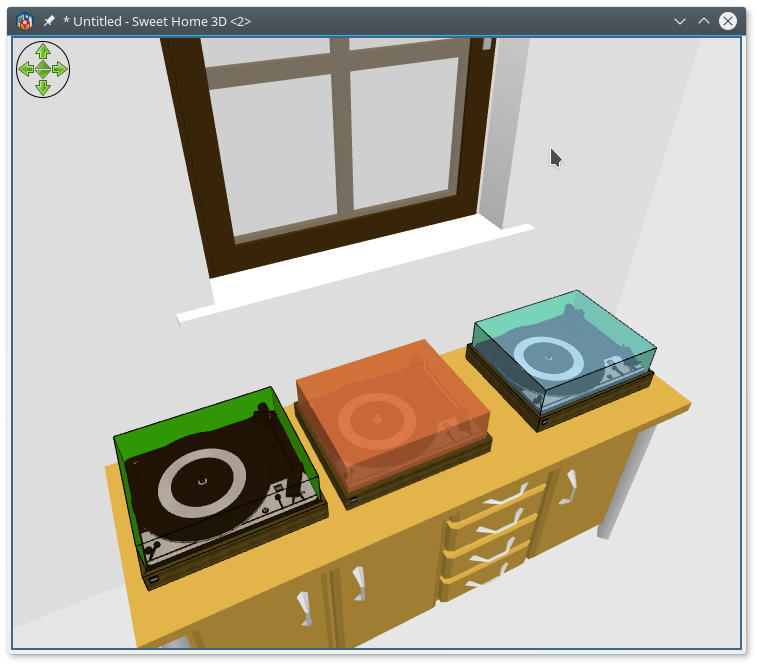Maximize the window with the up chevron

coord(704,21)
